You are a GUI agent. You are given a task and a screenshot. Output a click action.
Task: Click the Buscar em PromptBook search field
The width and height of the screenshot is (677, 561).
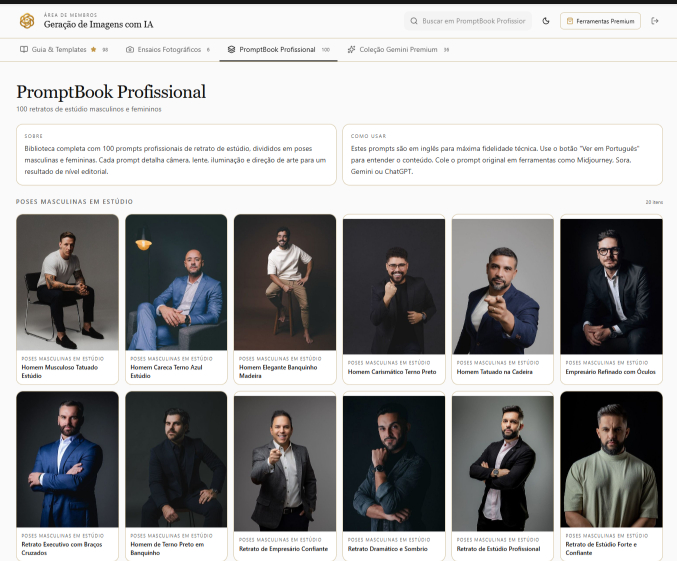click(468, 21)
